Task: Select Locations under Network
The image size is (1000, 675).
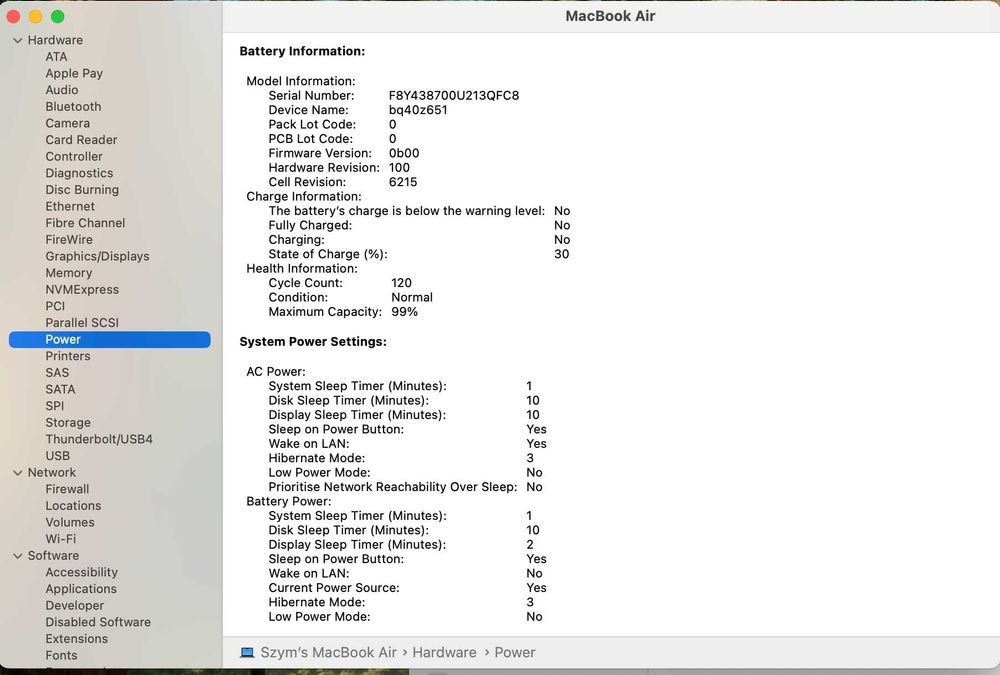Action: click(73, 505)
